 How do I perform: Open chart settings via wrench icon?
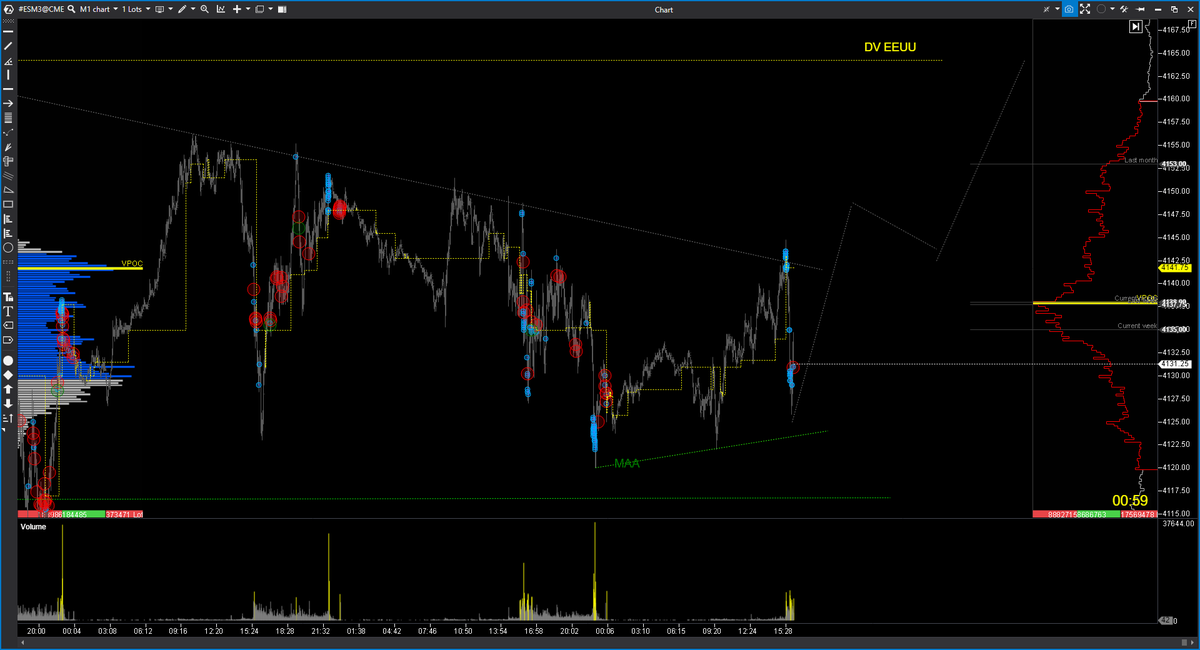pos(1124,9)
